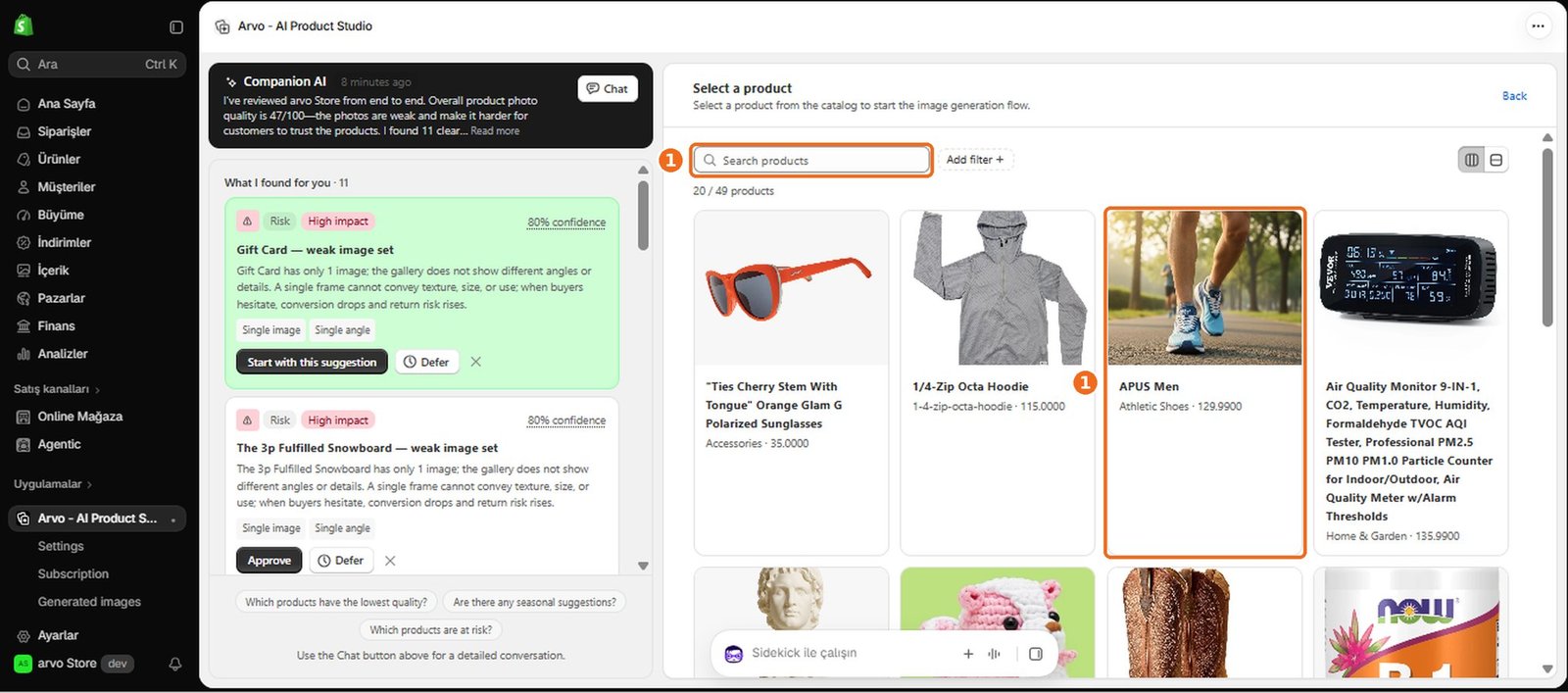This screenshot has width=1568, height=693.
Task: Click the İçerik icon in the sidebar
Action: (24, 271)
